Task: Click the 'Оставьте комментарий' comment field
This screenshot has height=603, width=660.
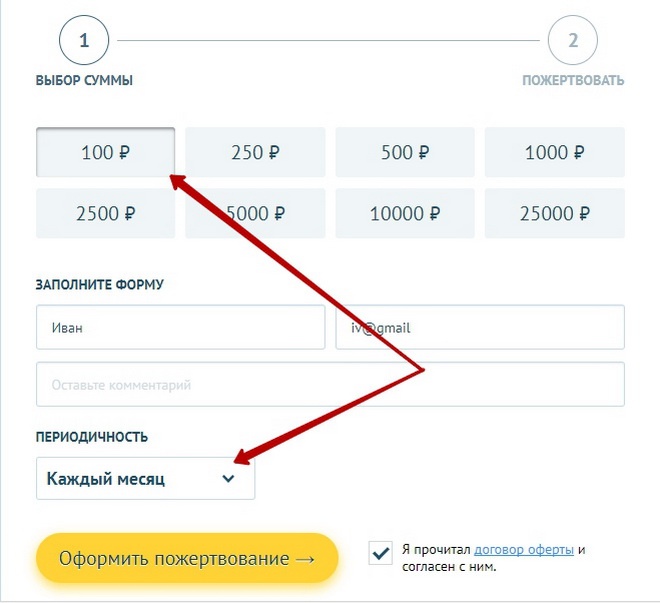Action: click(330, 384)
